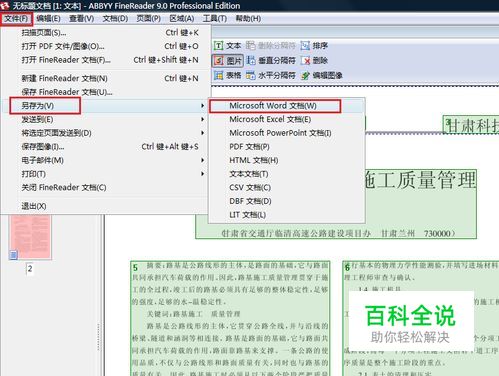Open the 编辑(E) menu
Screen dimensions: 499x376
pyautogui.click(x=48, y=19)
